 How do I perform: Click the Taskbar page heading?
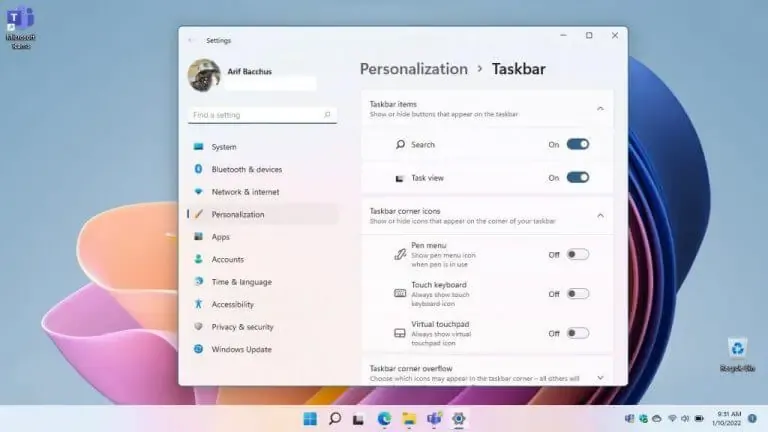pyautogui.click(x=519, y=69)
